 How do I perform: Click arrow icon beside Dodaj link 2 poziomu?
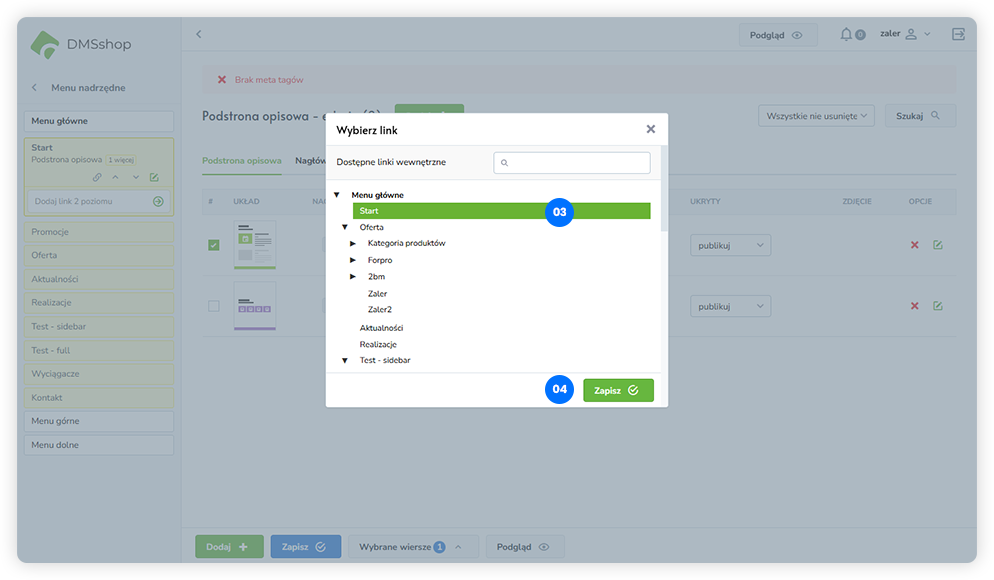158,201
